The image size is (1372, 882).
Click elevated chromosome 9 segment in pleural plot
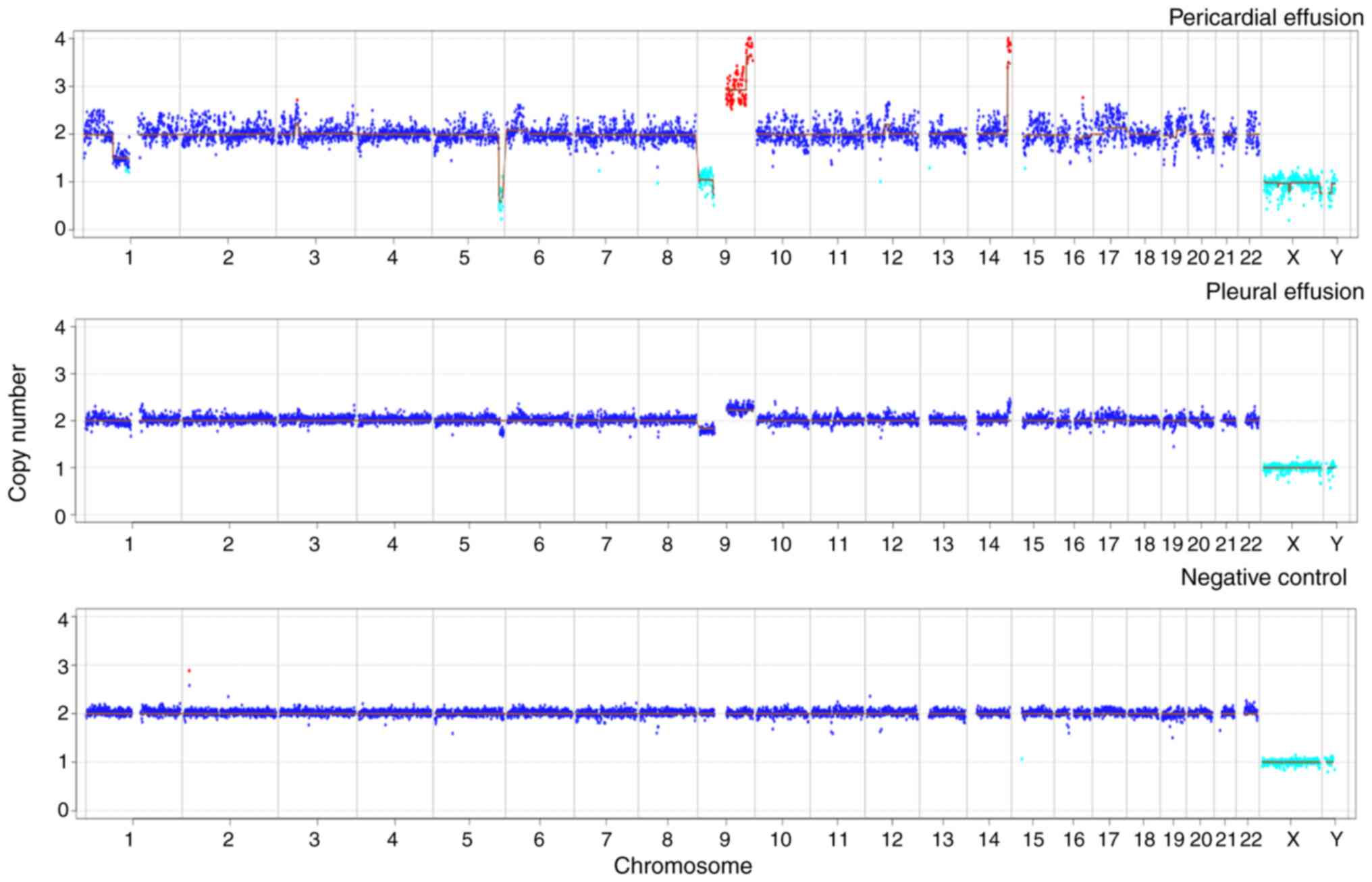(x=739, y=408)
